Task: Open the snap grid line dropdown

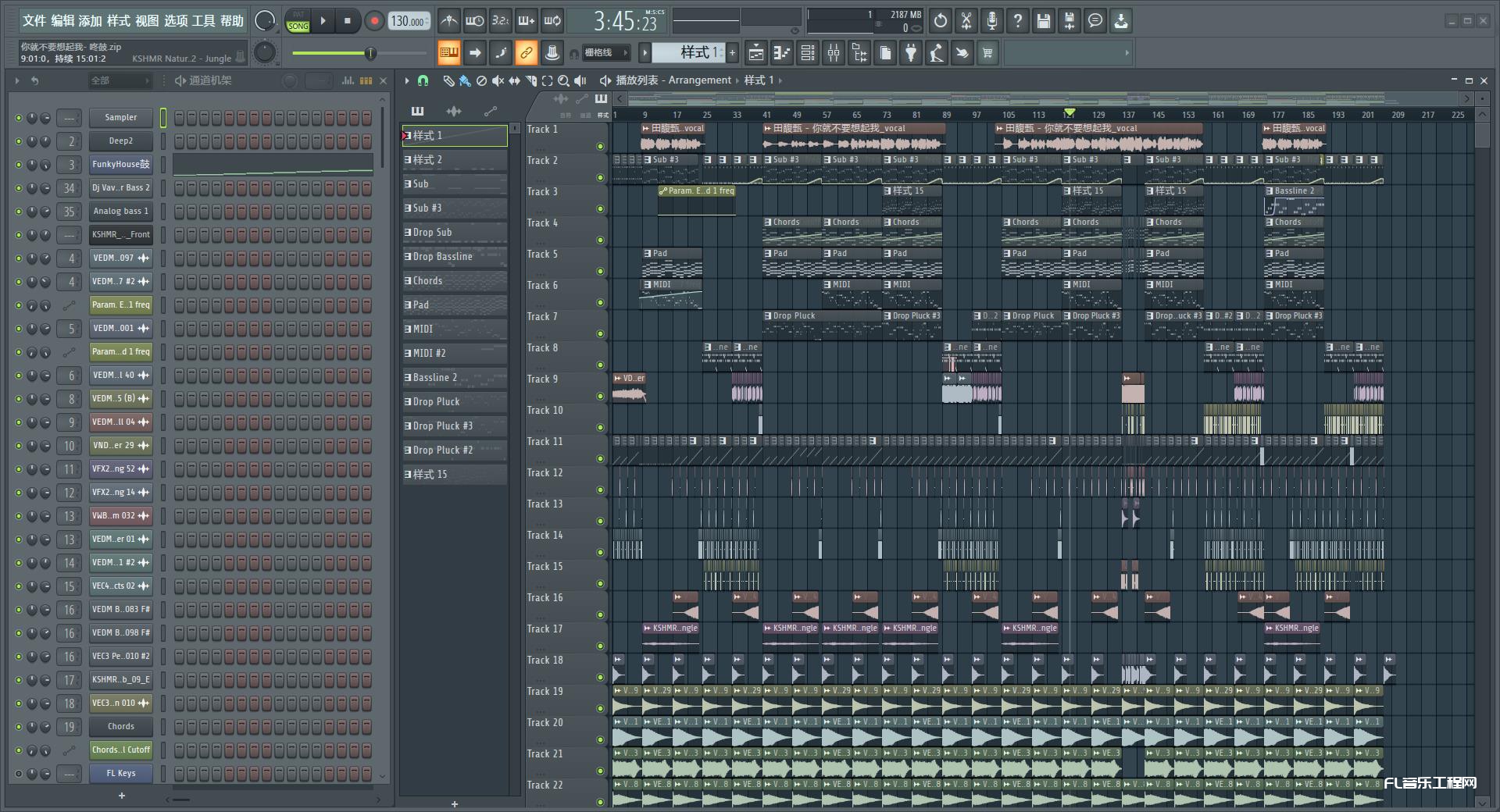Action: (606, 53)
